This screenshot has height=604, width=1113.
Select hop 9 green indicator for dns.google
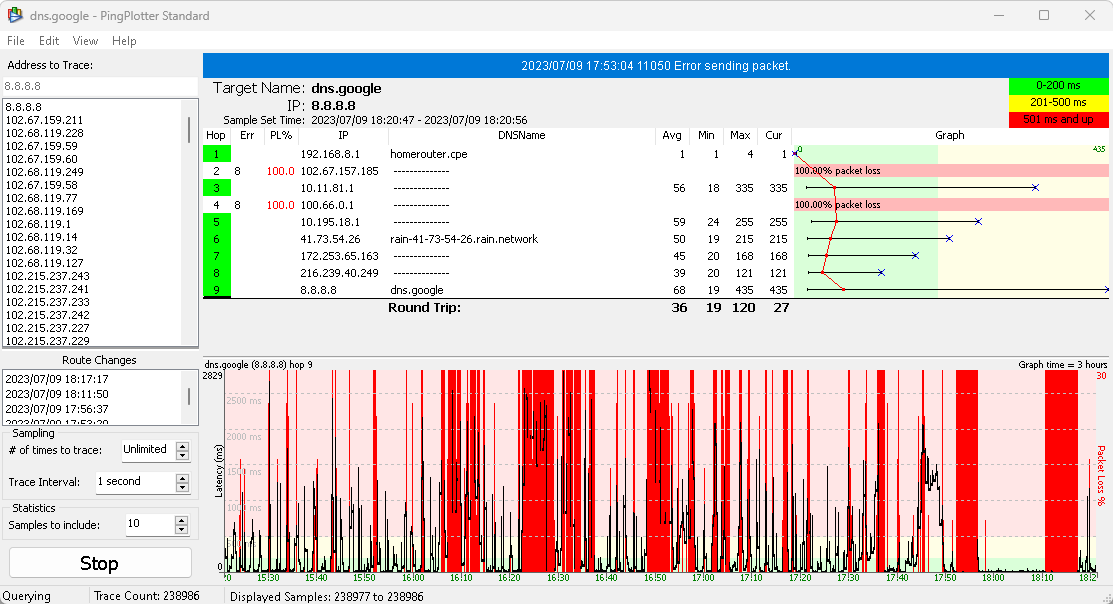pos(216,290)
